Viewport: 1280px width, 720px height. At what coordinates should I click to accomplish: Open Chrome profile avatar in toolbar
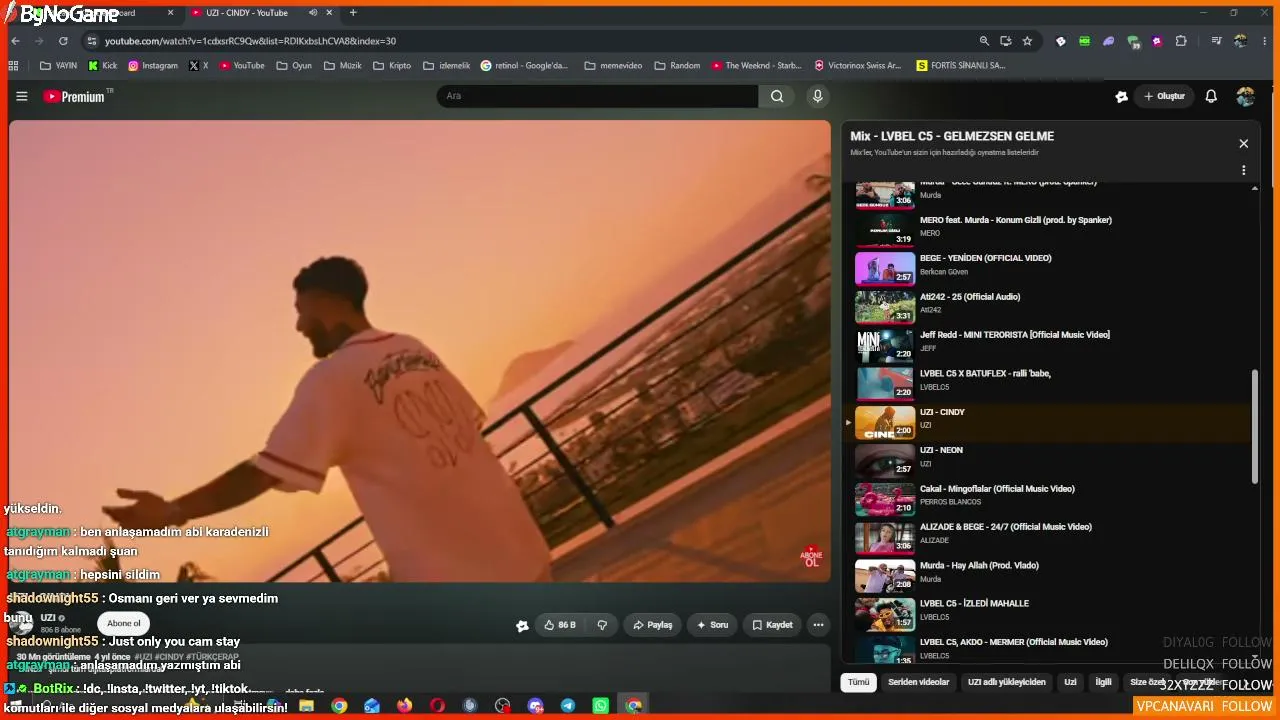click(x=1240, y=41)
